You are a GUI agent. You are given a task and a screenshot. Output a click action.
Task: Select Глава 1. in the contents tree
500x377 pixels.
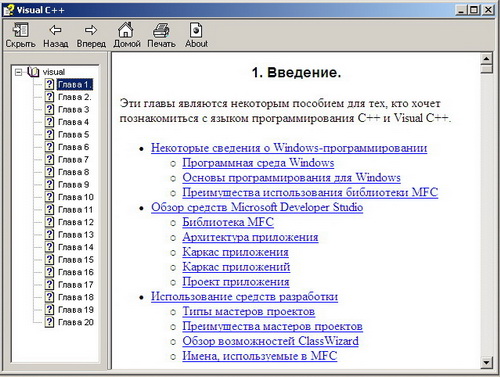point(74,85)
